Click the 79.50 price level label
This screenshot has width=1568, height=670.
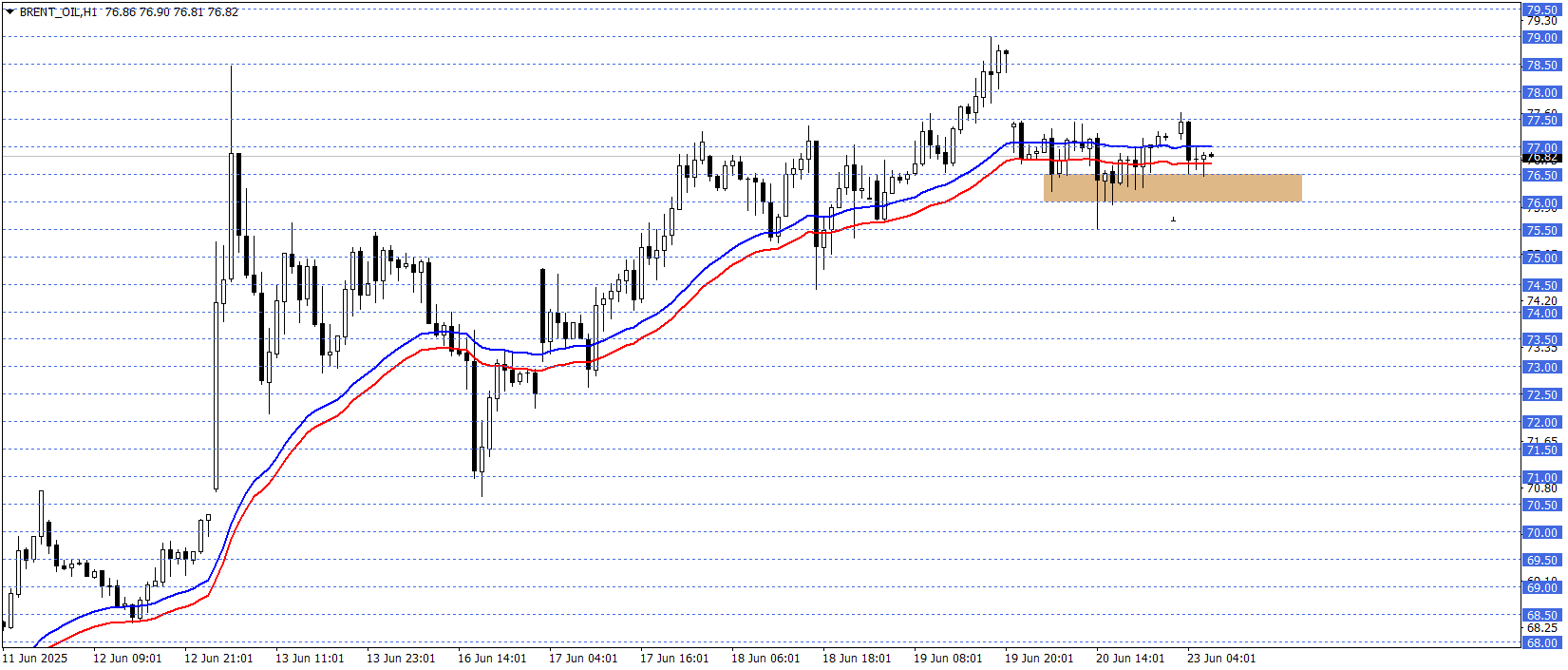[x=1542, y=10]
